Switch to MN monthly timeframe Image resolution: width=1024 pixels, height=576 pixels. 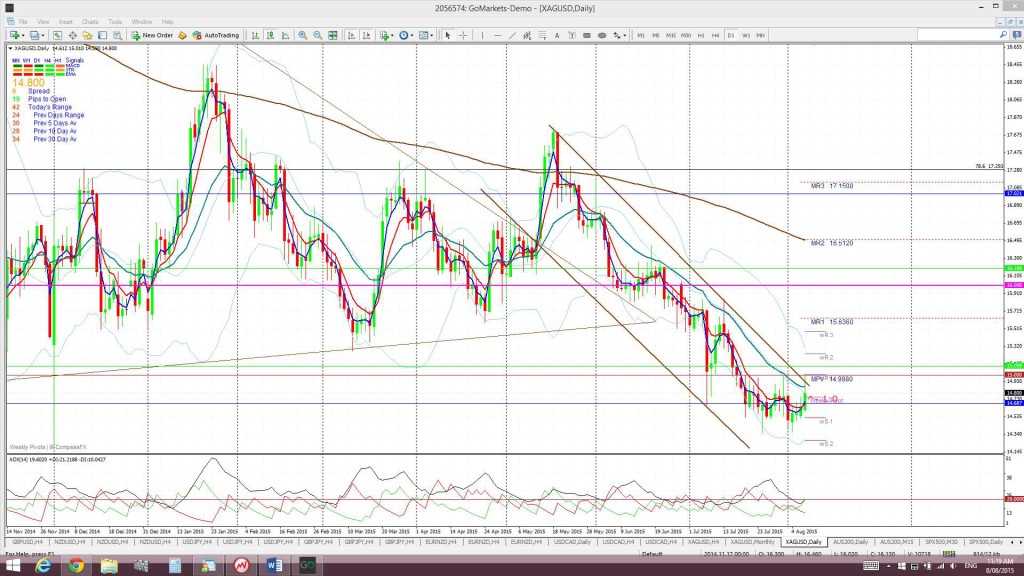click(x=761, y=35)
